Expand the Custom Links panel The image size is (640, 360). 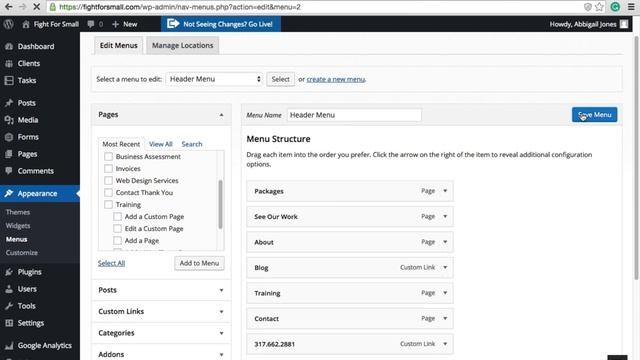(161, 311)
